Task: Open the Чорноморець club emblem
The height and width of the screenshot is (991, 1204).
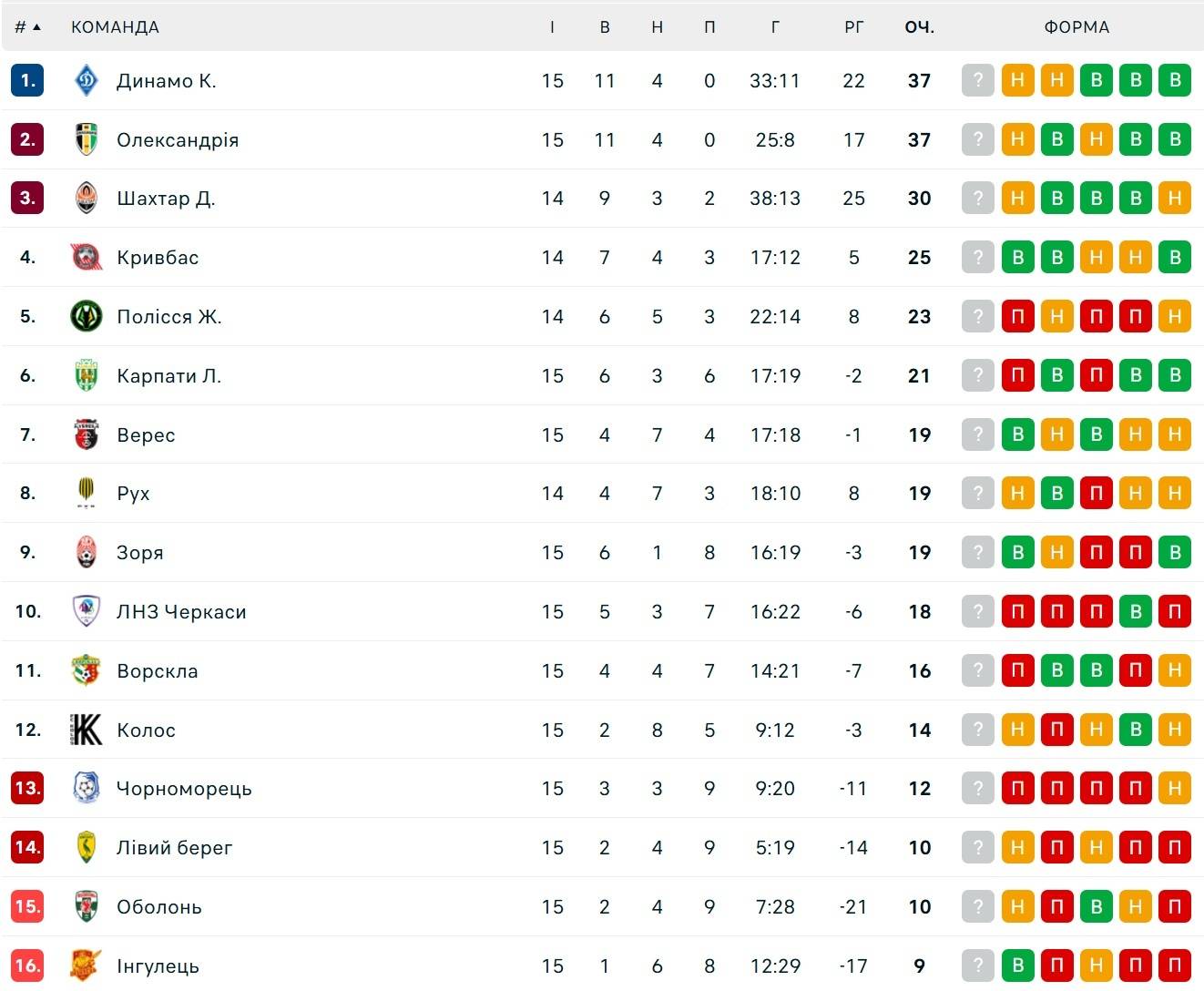Action: point(86,788)
